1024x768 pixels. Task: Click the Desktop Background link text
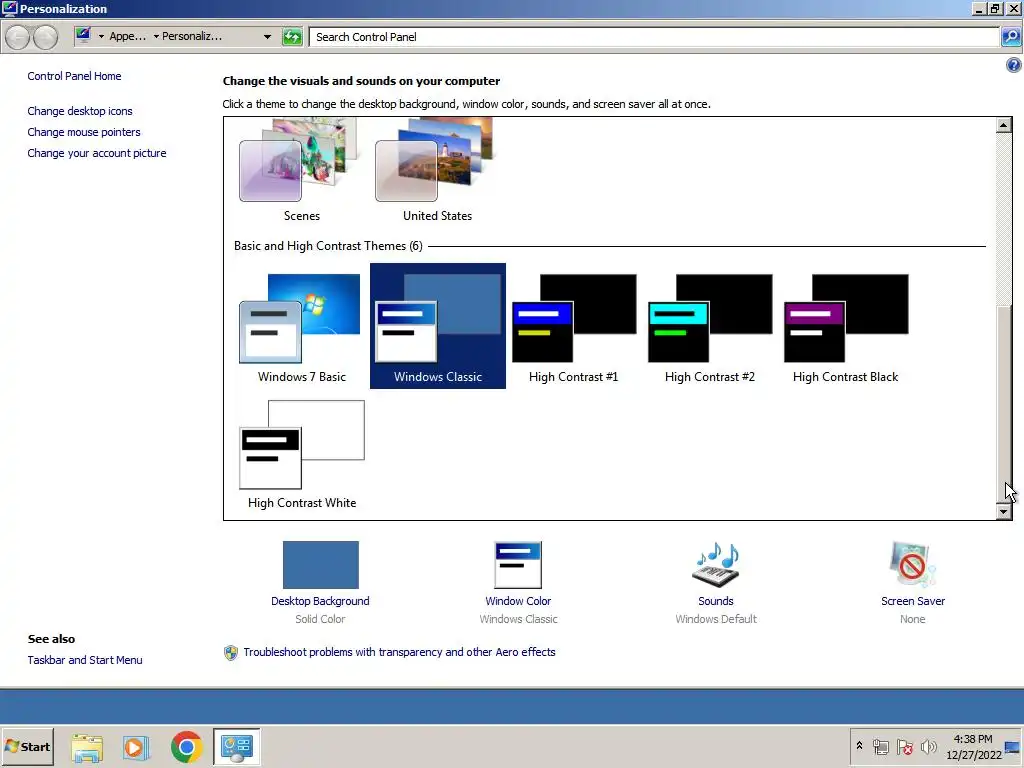click(x=320, y=601)
